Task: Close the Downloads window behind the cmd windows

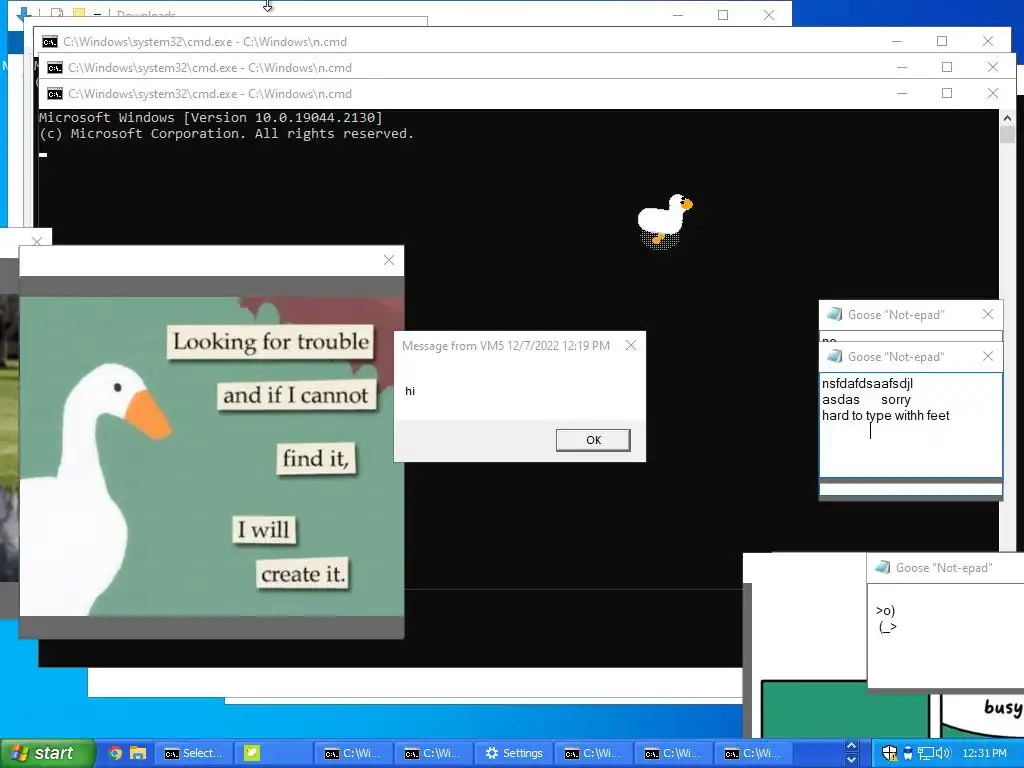Action: pos(769,14)
